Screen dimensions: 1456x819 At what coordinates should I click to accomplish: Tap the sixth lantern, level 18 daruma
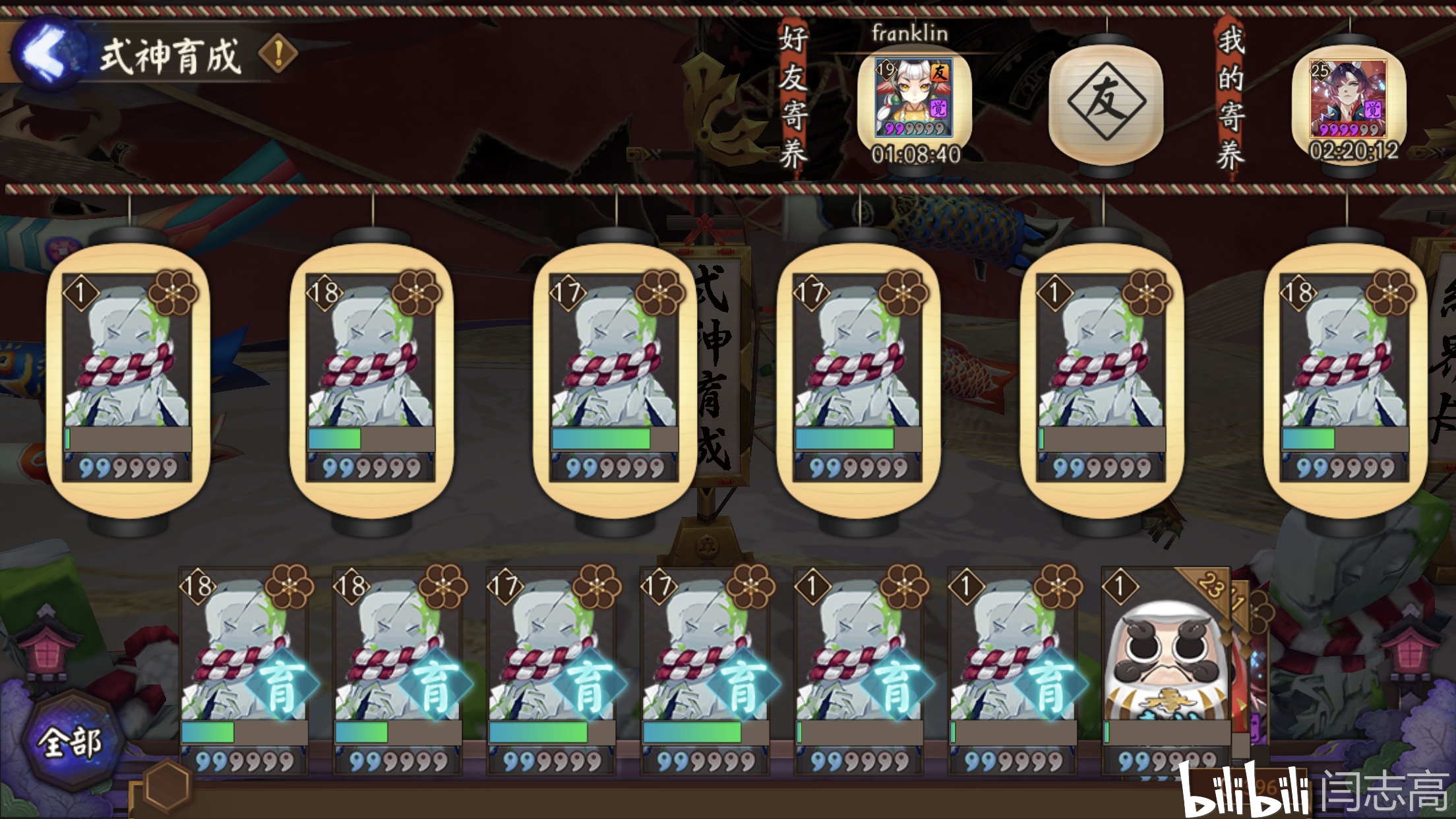tap(1345, 379)
